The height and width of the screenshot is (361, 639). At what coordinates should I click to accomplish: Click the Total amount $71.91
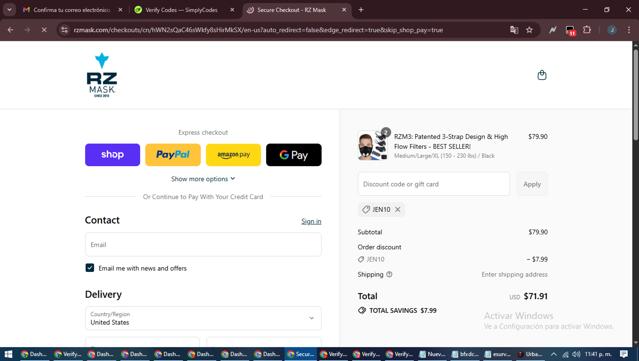(535, 296)
